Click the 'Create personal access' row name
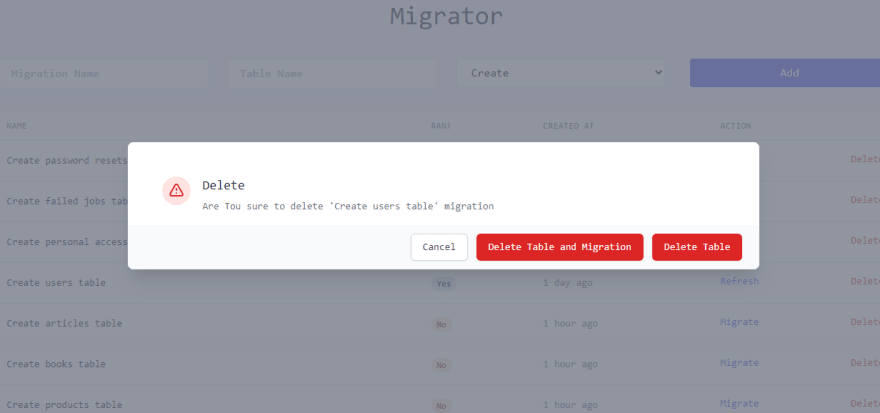The height and width of the screenshot is (413, 880). [67, 242]
